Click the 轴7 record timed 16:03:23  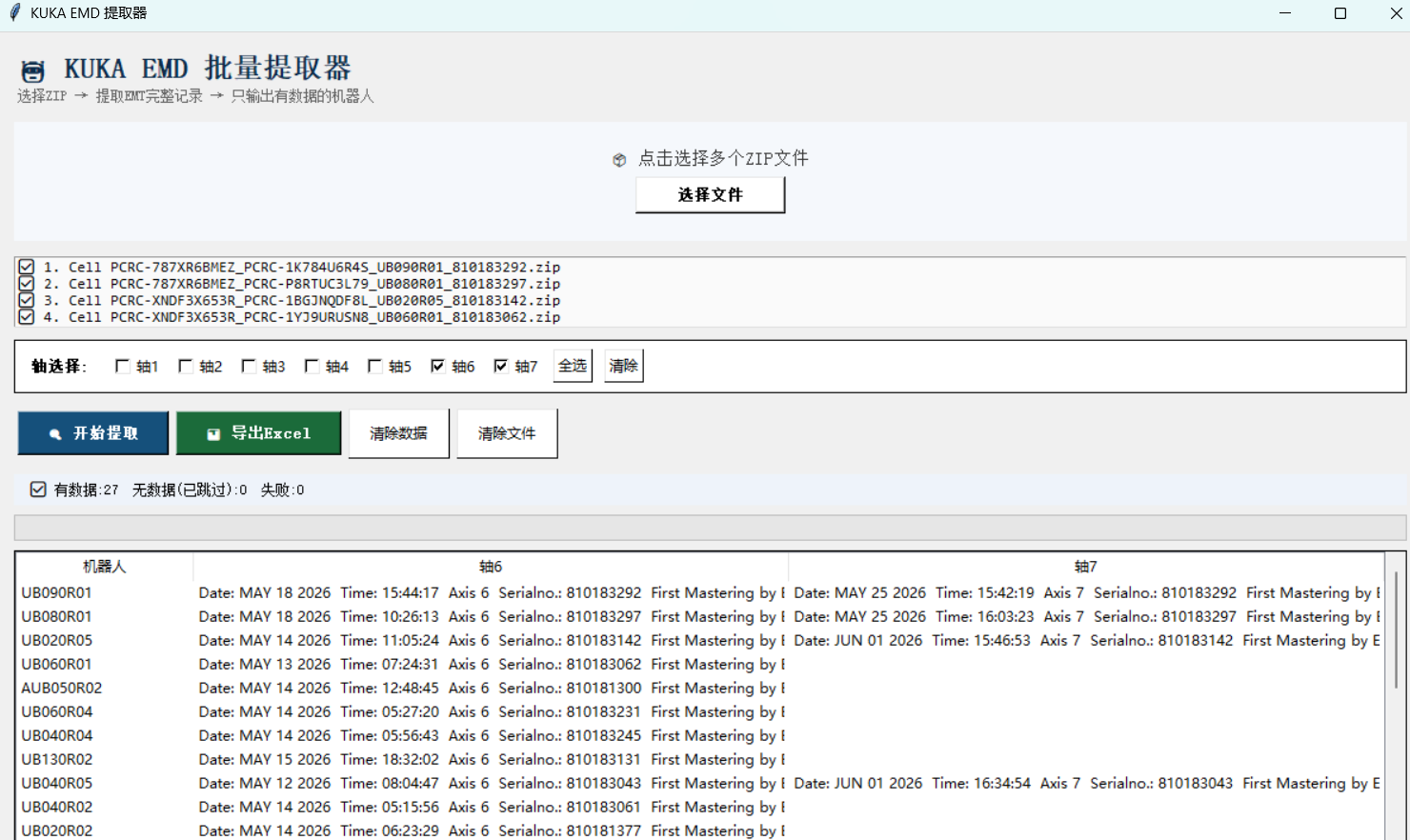[1086, 616]
